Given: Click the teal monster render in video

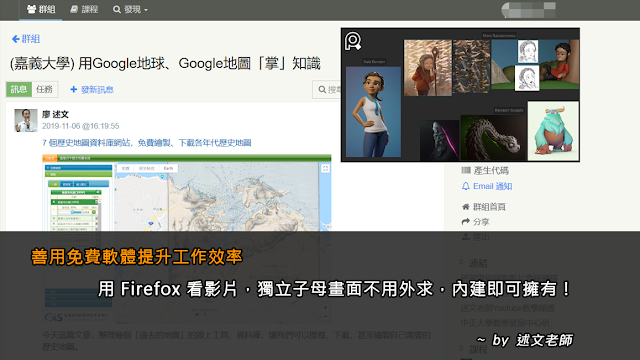Looking at the screenshot, I should 553,131.
